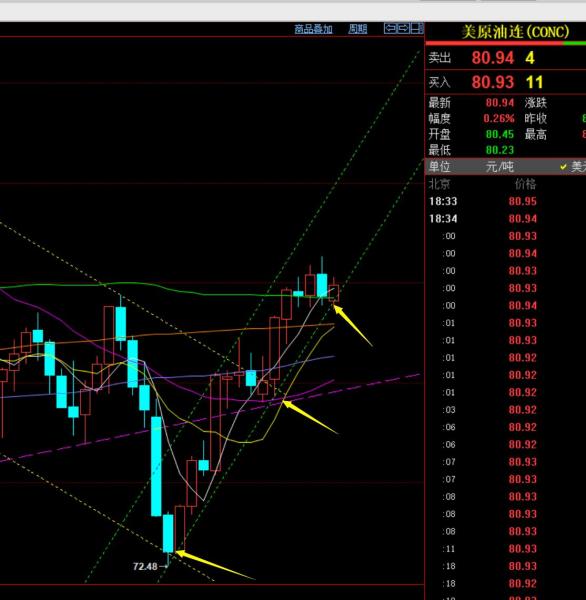
Task: Click the right-arrow chart navigation icon
Action: [x=403, y=28]
